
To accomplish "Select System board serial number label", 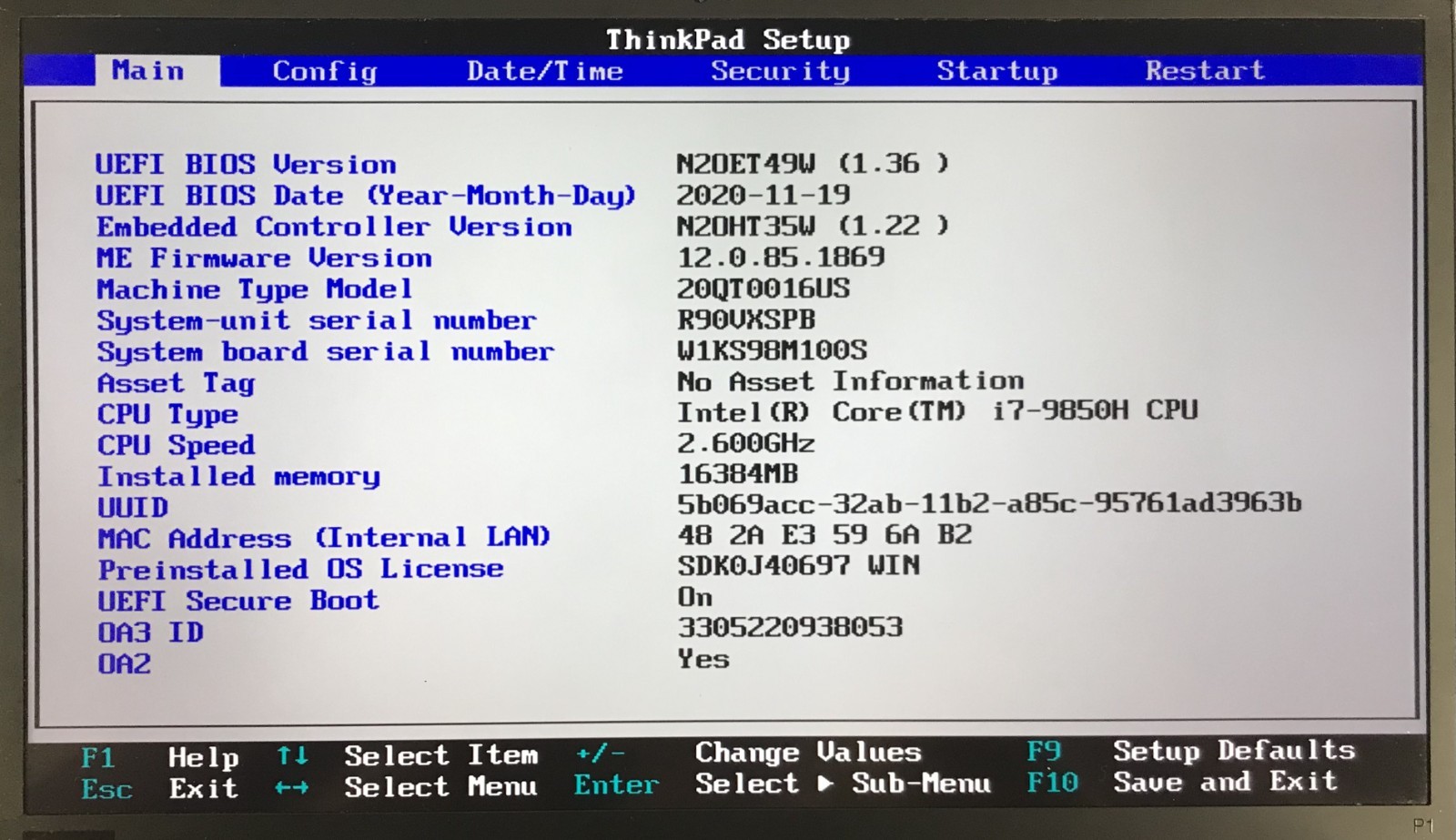I will (x=325, y=352).
